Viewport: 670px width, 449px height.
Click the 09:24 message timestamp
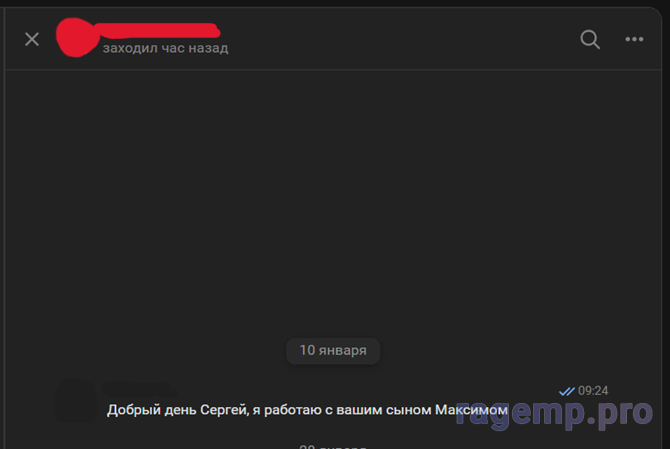[x=593, y=391]
